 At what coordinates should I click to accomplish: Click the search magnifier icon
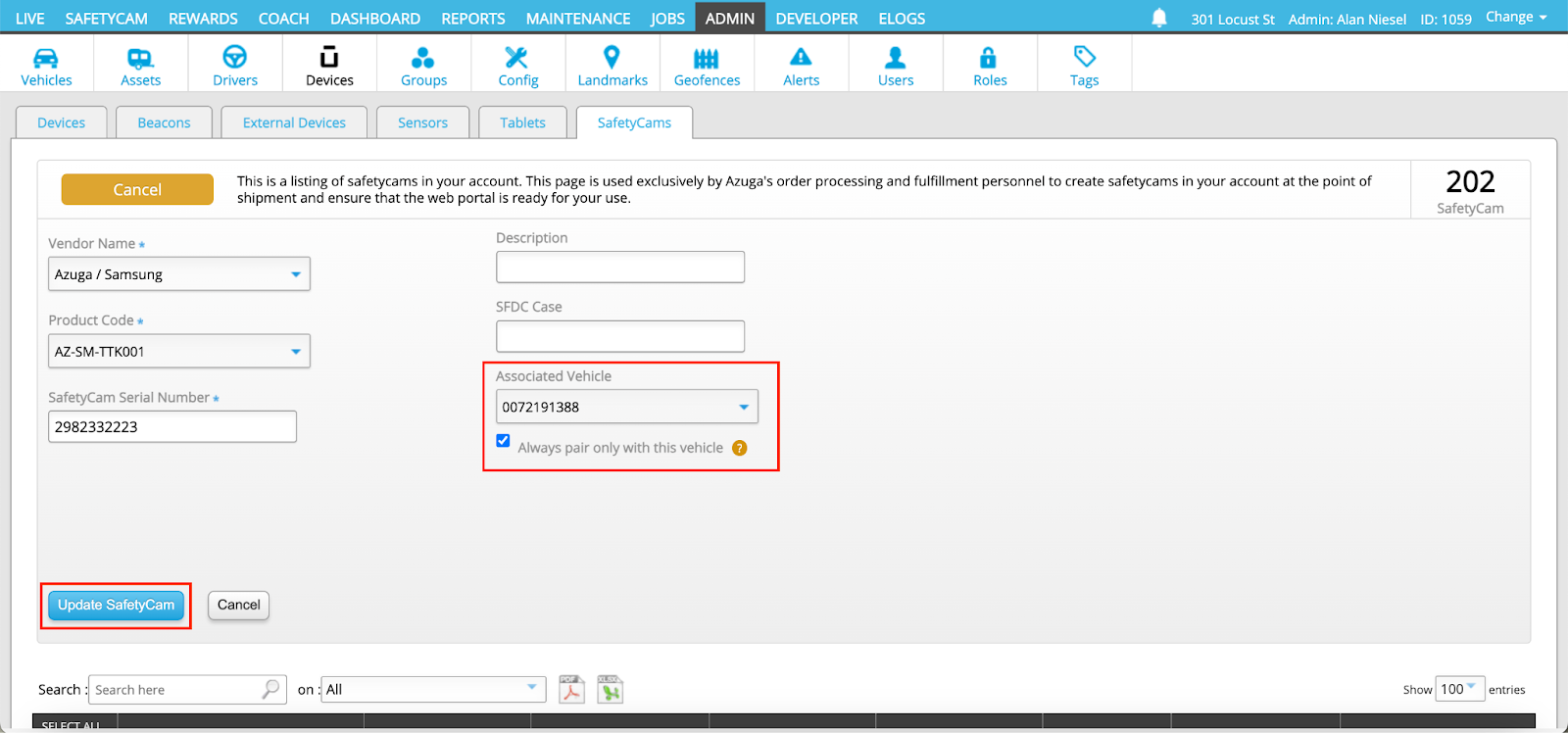[x=270, y=689]
